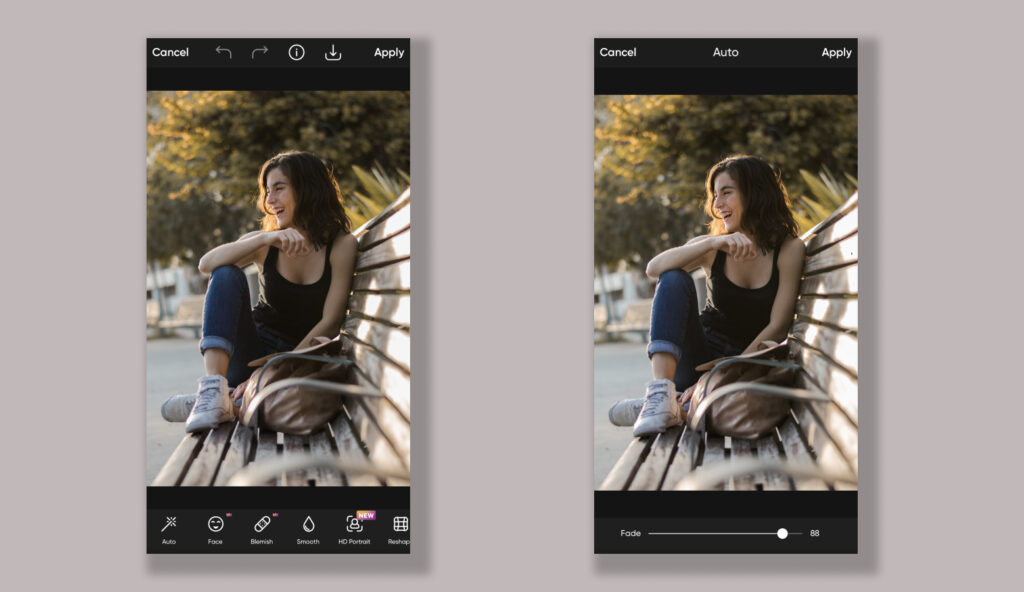Tap the NEW badge on HD Portrait
Screen dimensions: 1024x592
366,515
